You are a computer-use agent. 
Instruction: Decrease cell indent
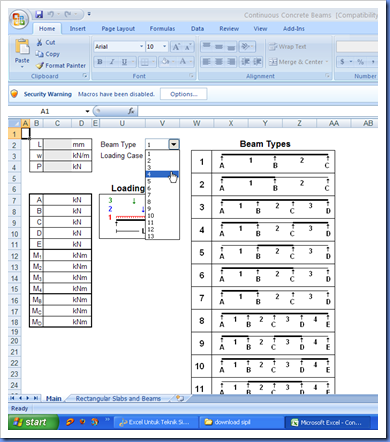tap(245, 62)
